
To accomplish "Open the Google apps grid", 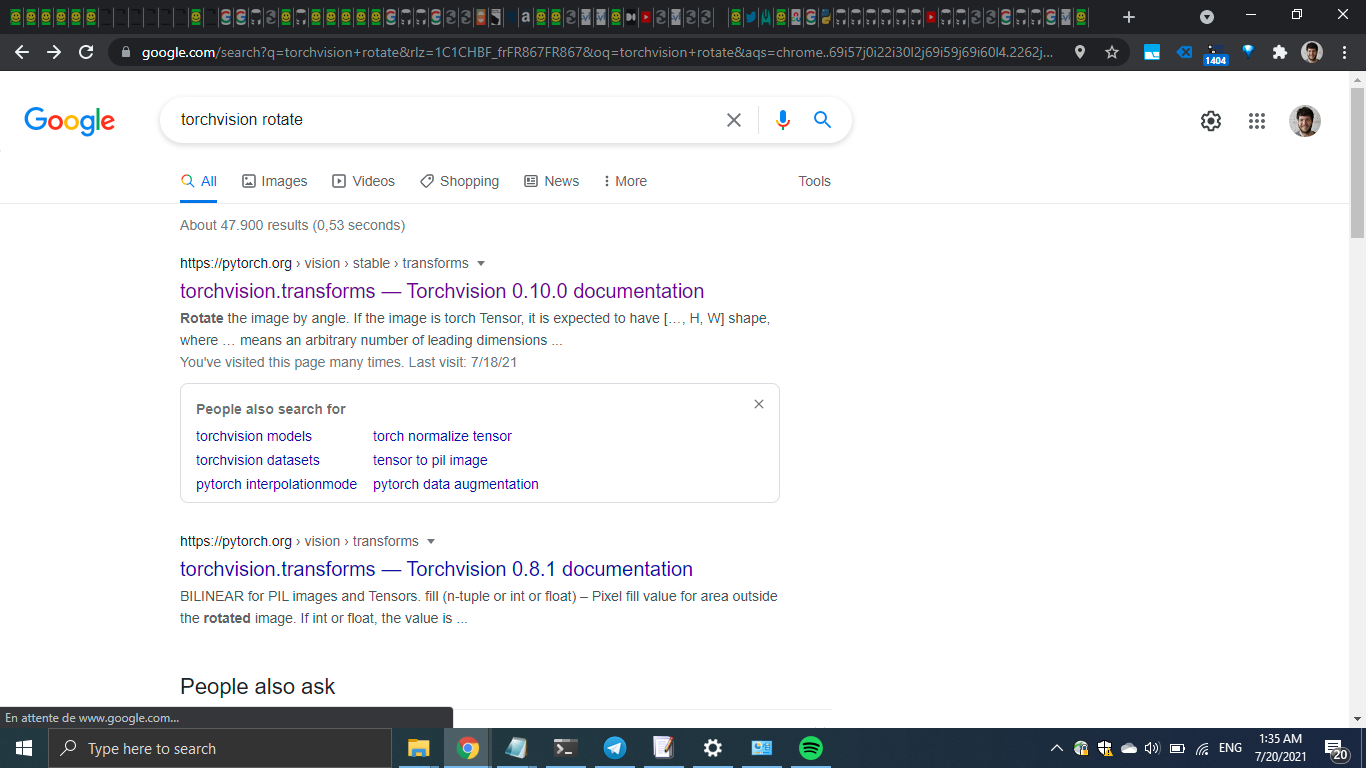I will click(x=1257, y=120).
